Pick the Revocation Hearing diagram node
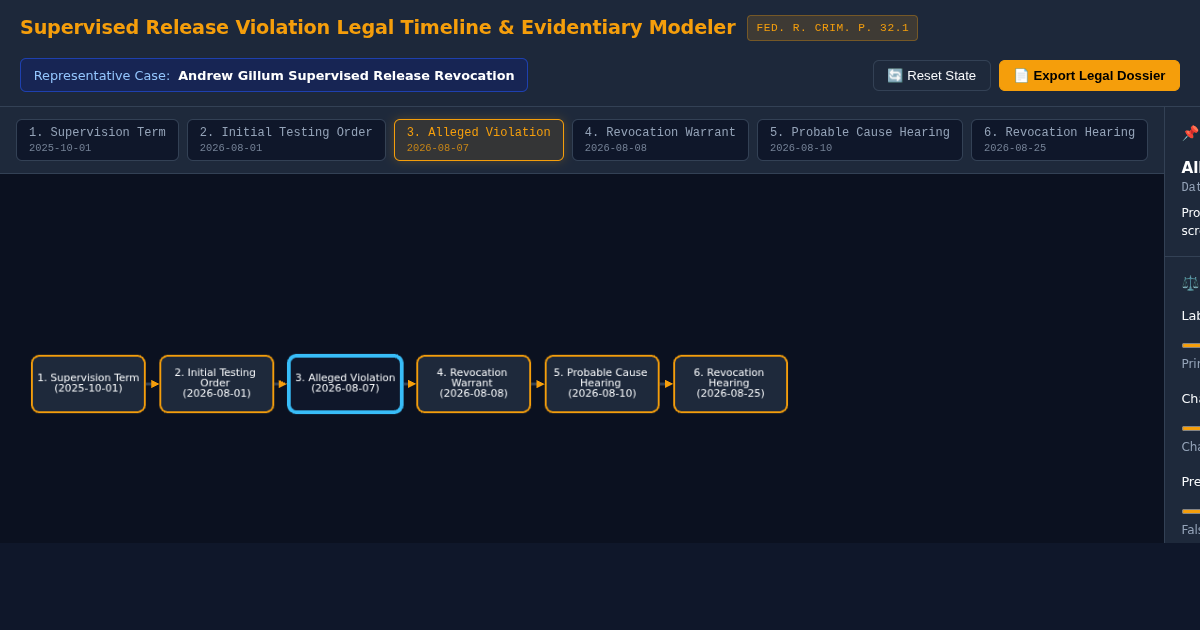Screen dimensions: 1200x630 pos(730,384)
